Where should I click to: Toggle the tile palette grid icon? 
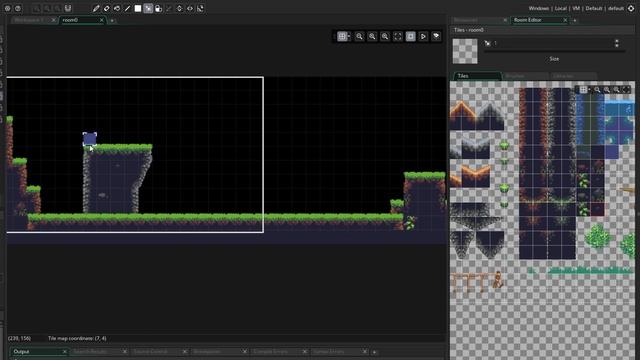pos(583,90)
